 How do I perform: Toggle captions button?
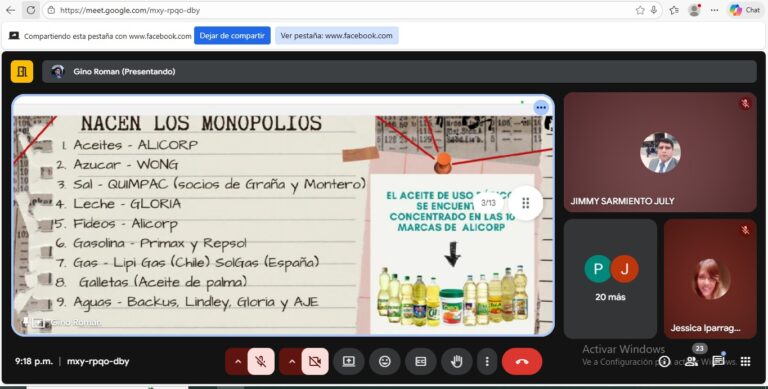point(421,362)
